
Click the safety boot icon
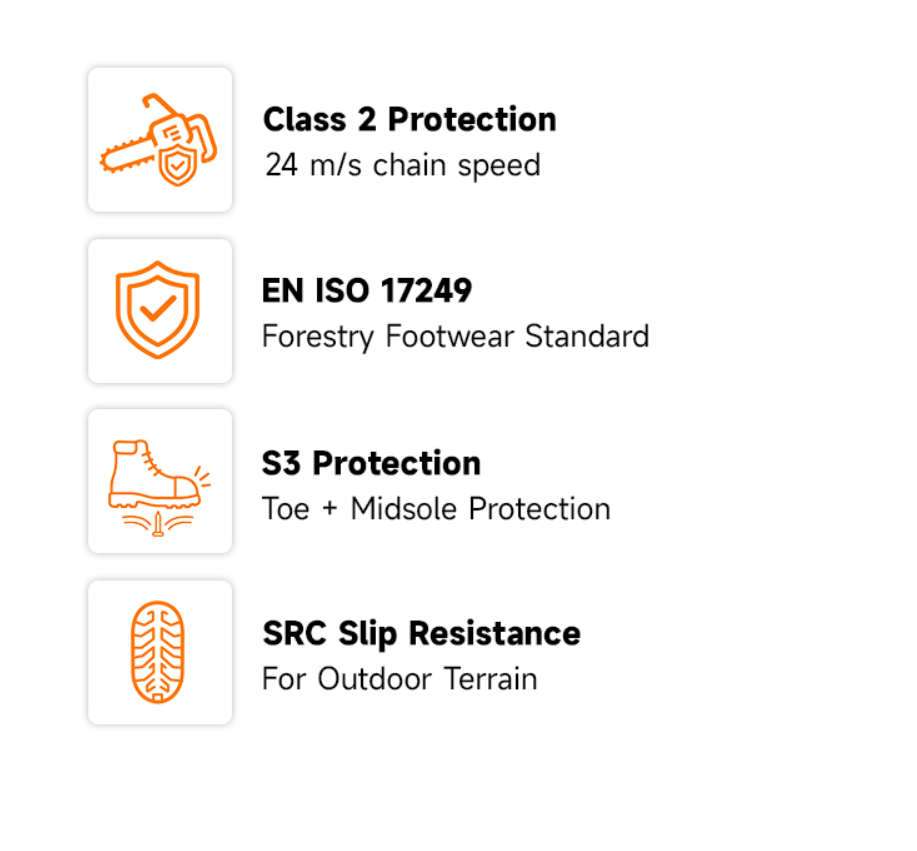tap(159, 487)
